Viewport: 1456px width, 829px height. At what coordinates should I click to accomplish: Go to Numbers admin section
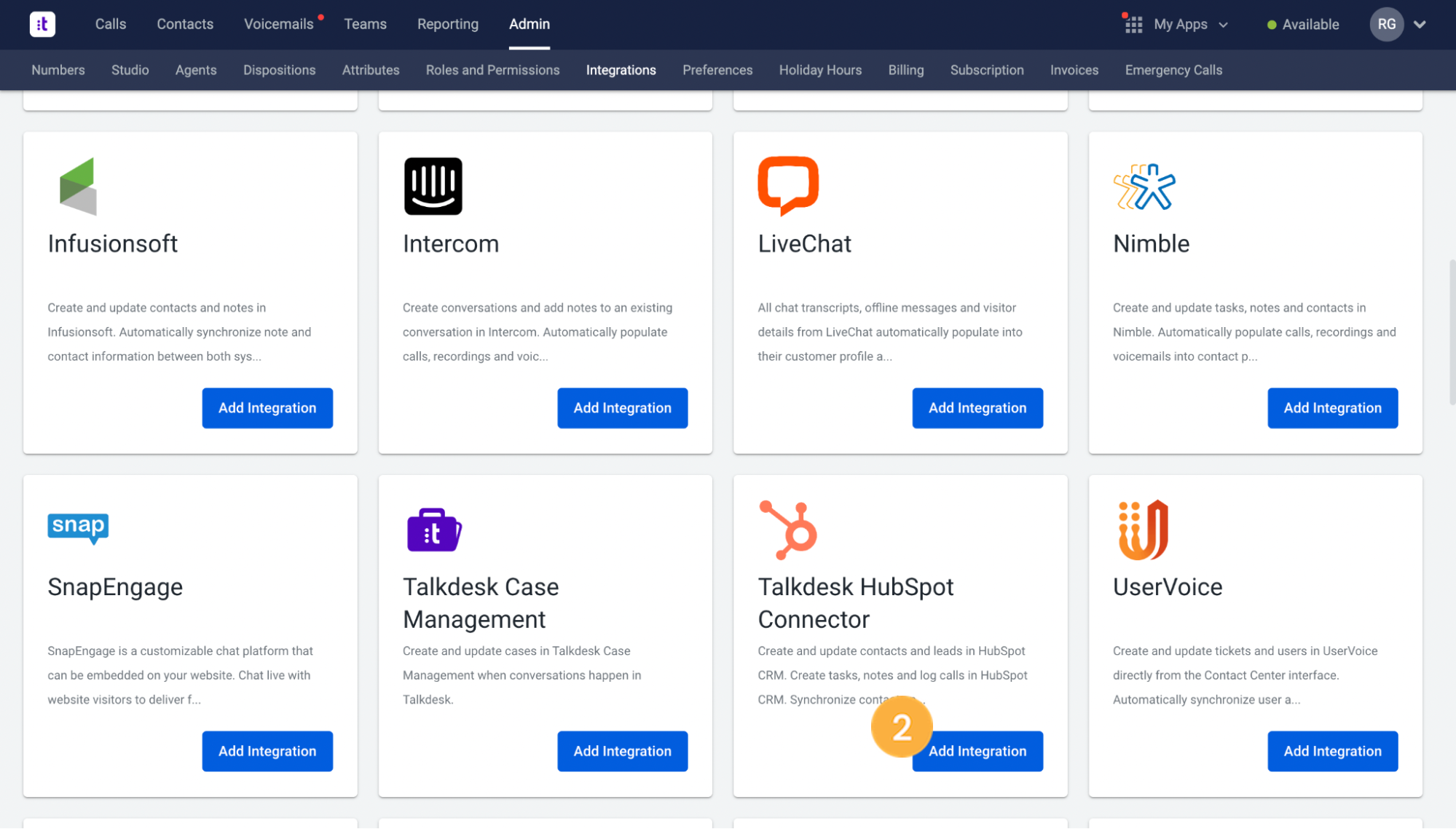tap(58, 70)
